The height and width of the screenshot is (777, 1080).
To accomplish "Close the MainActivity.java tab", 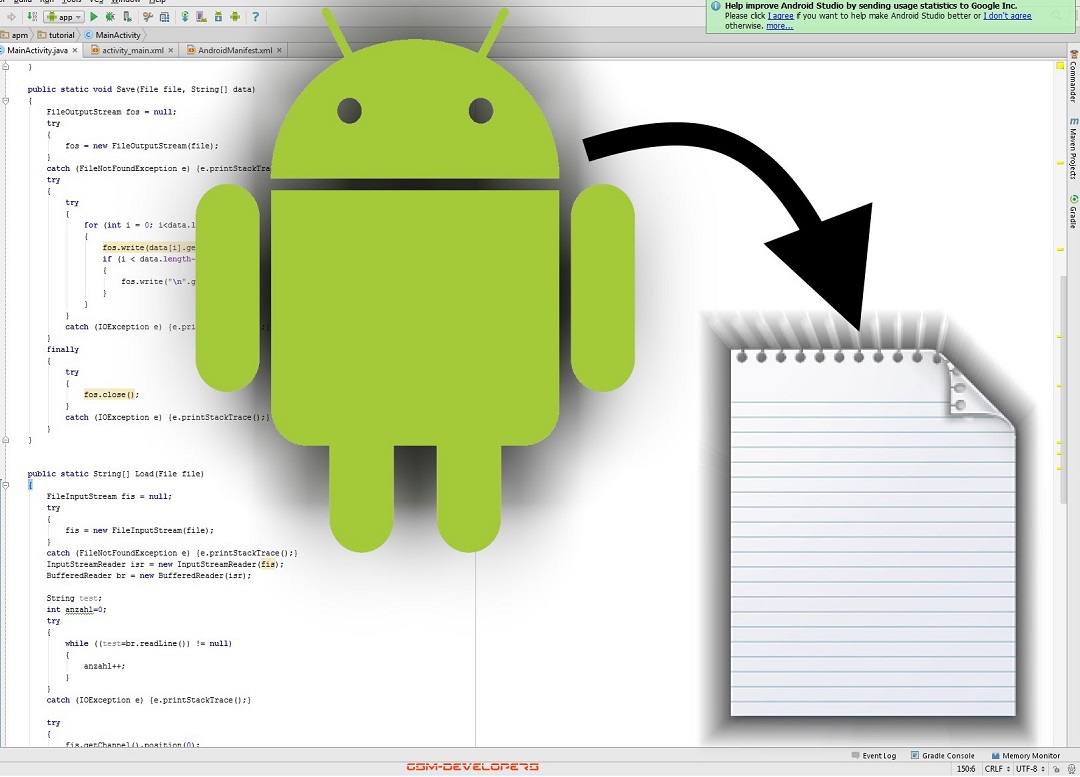I will (75, 50).
